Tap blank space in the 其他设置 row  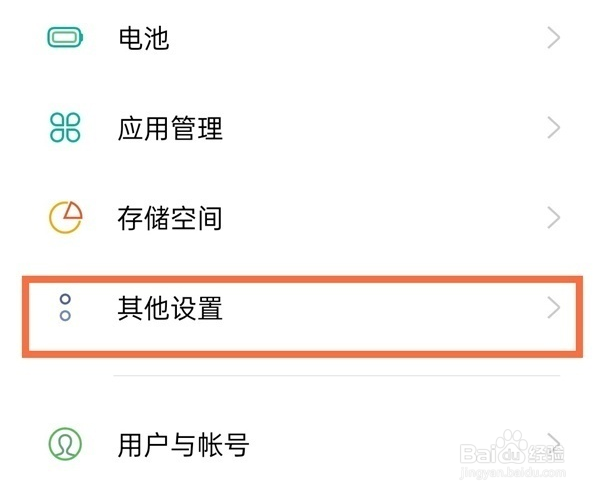380,308
